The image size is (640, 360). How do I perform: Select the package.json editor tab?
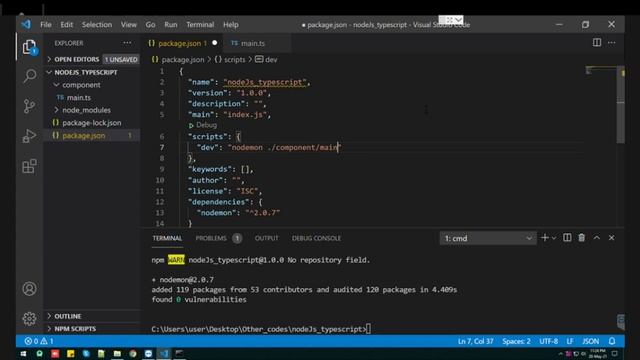182,43
